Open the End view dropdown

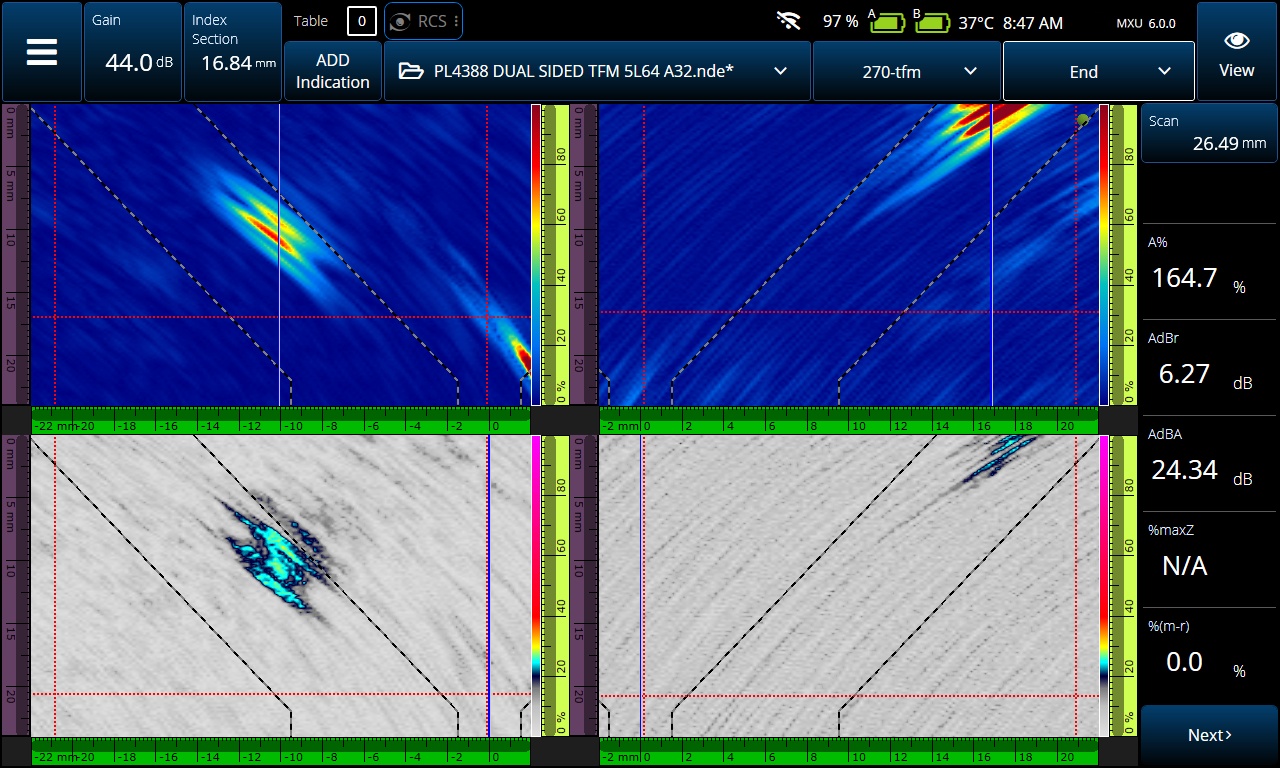1164,71
